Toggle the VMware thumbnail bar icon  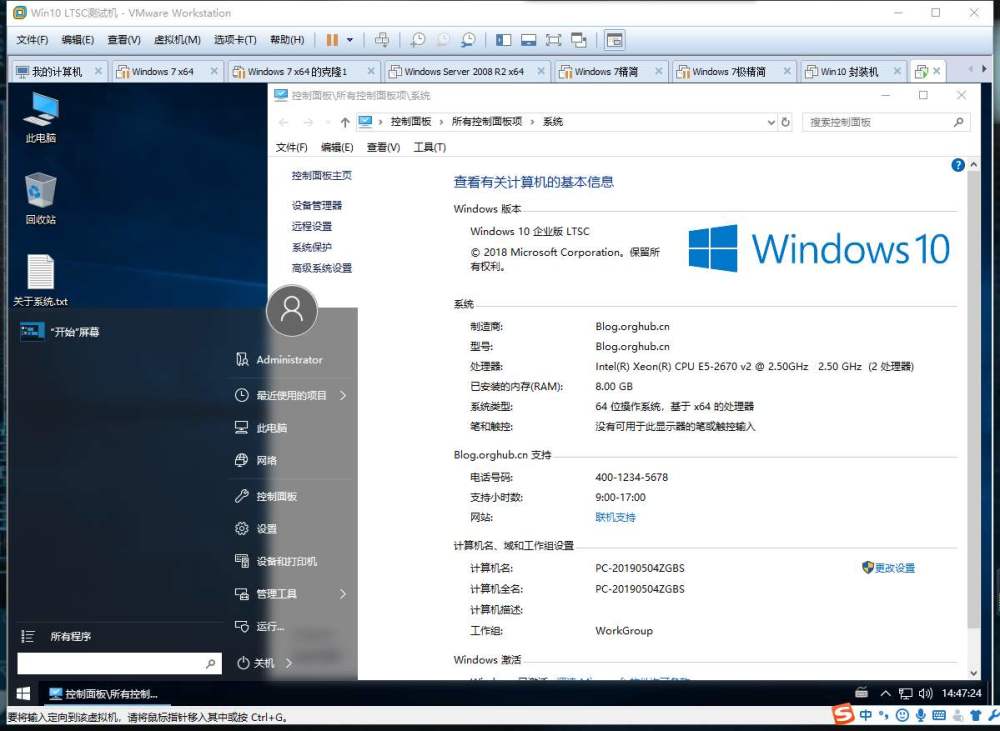pos(528,40)
